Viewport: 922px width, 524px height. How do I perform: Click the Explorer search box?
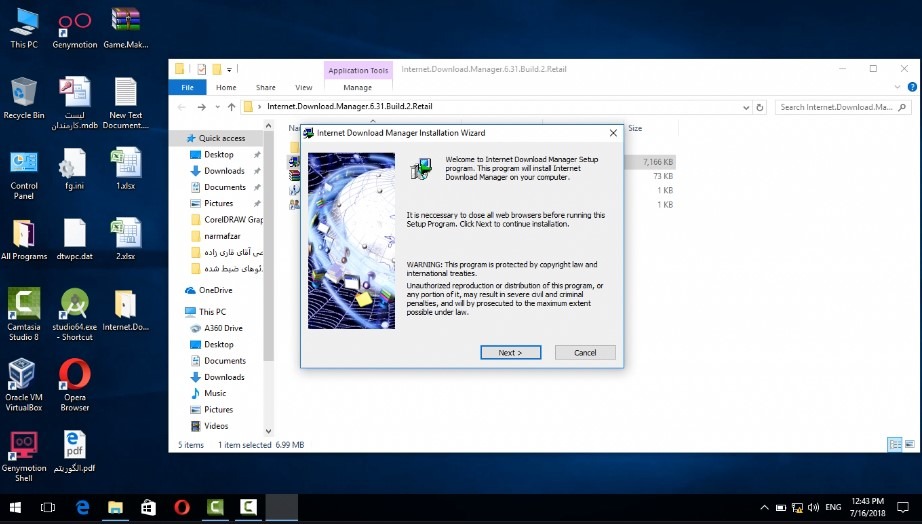(x=840, y=107)
